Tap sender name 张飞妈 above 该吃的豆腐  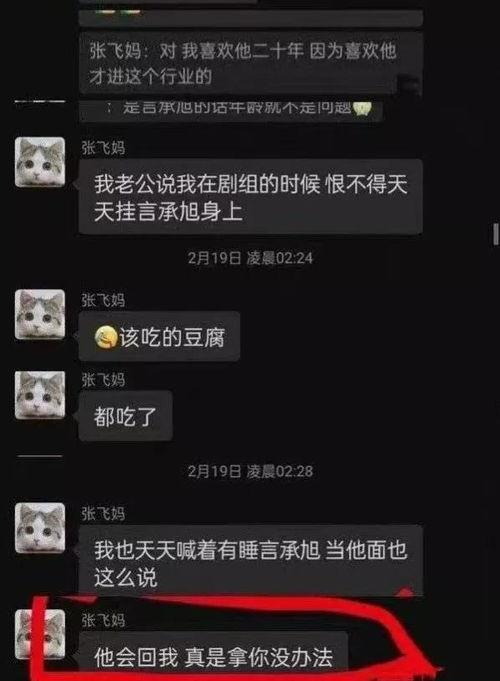click(103, 300)
